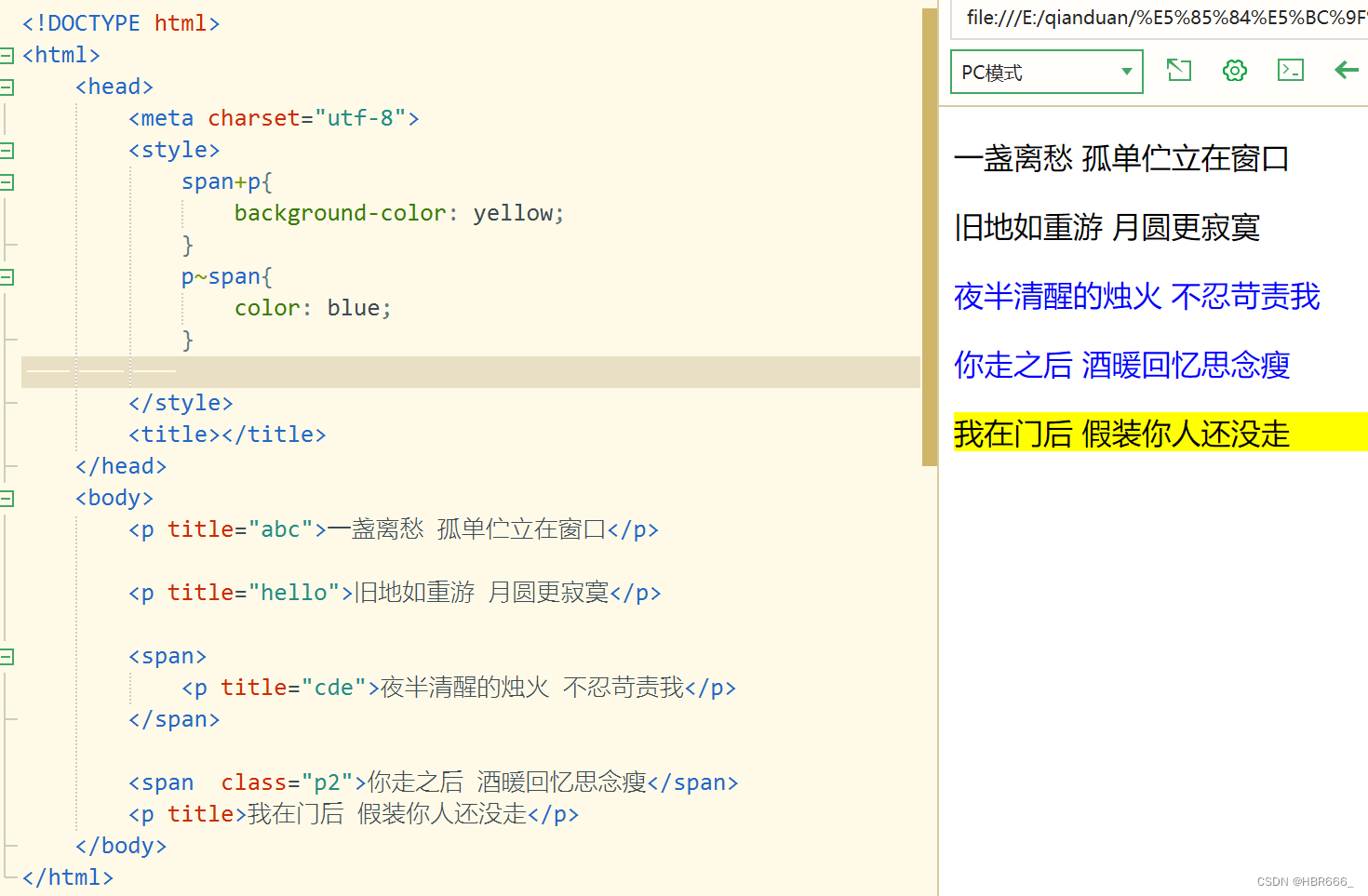Open the developer console icon in preview
This screenshot has width=1368, height=896.
1291,70
